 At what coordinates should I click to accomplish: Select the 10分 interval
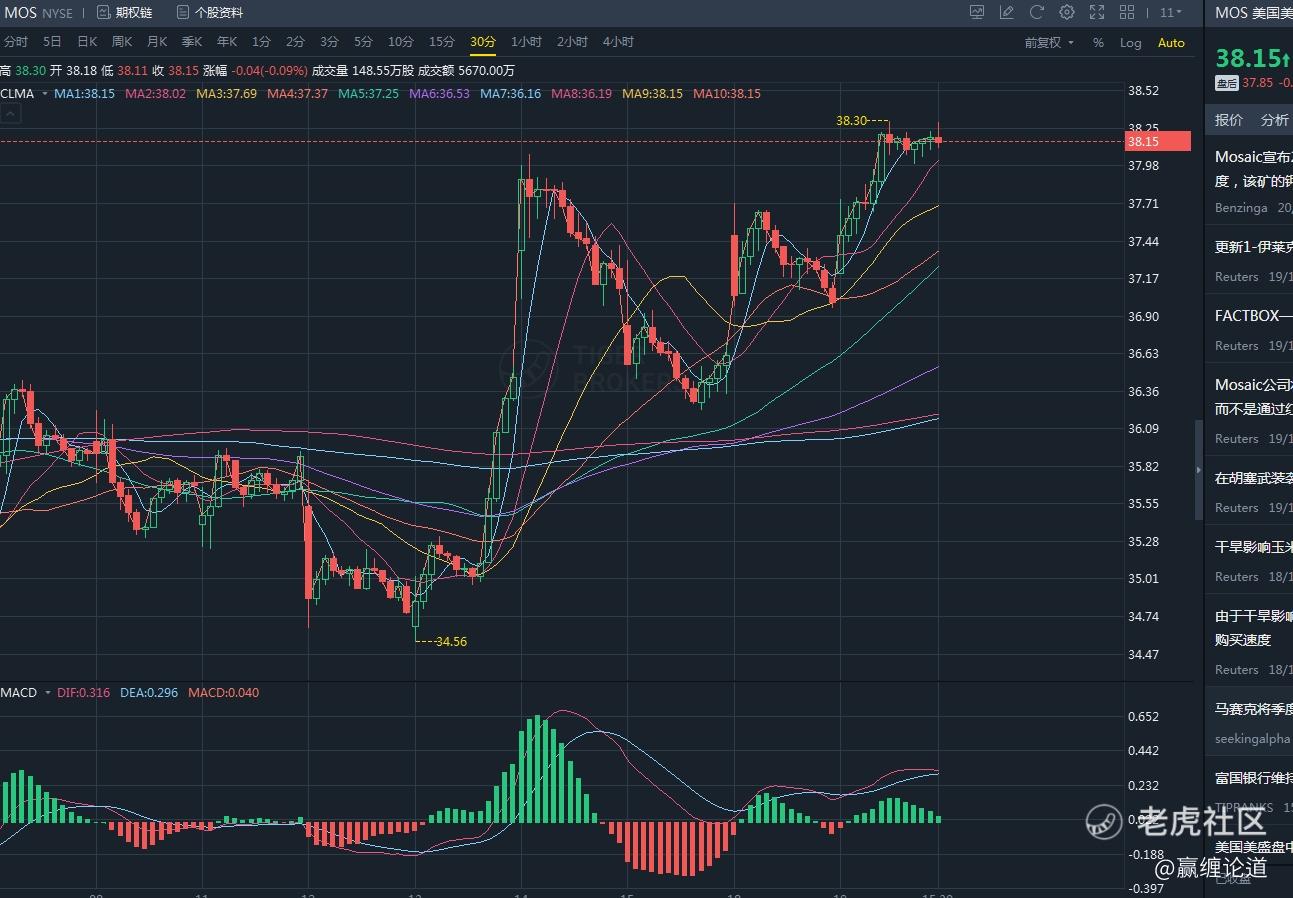(401, 42)
